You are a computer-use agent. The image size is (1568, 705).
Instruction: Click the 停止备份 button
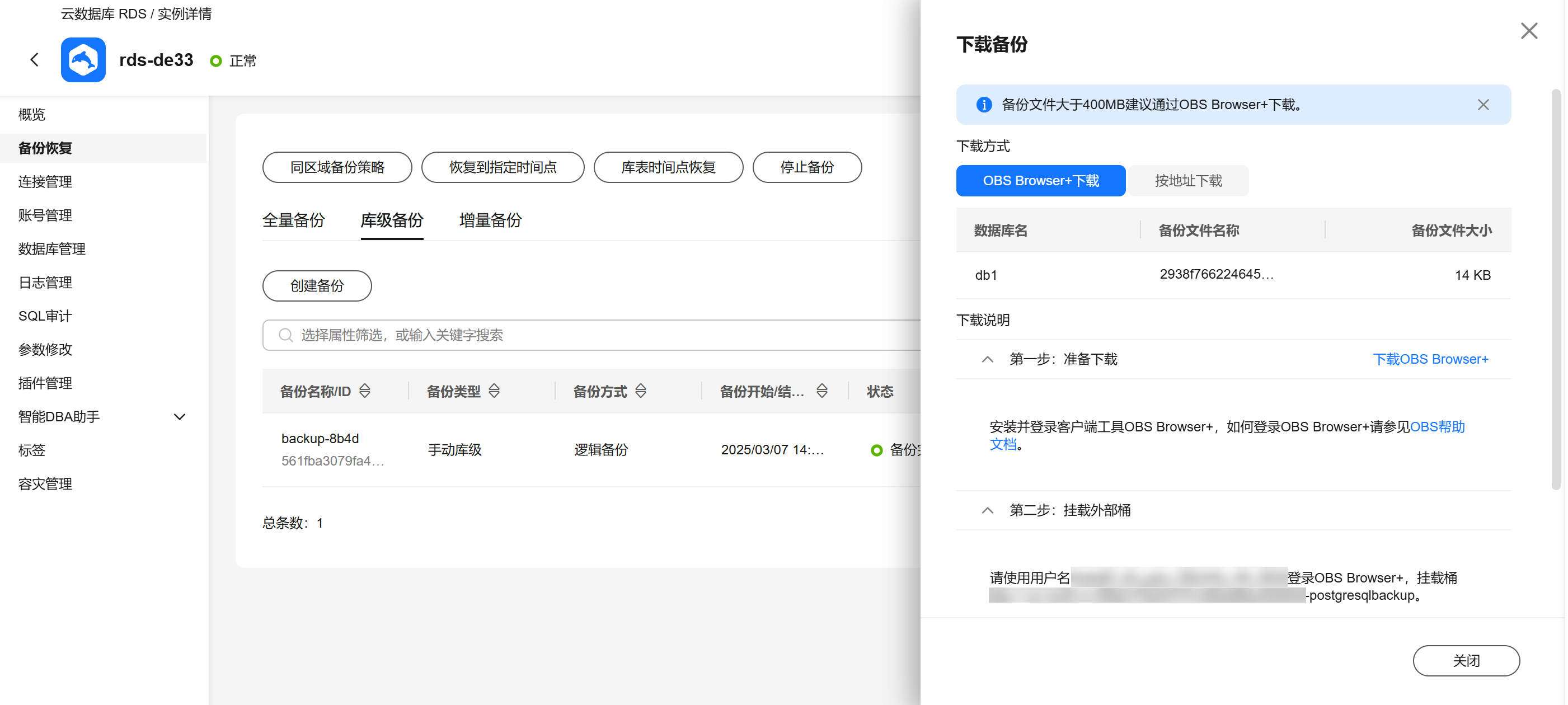[807, 167]
